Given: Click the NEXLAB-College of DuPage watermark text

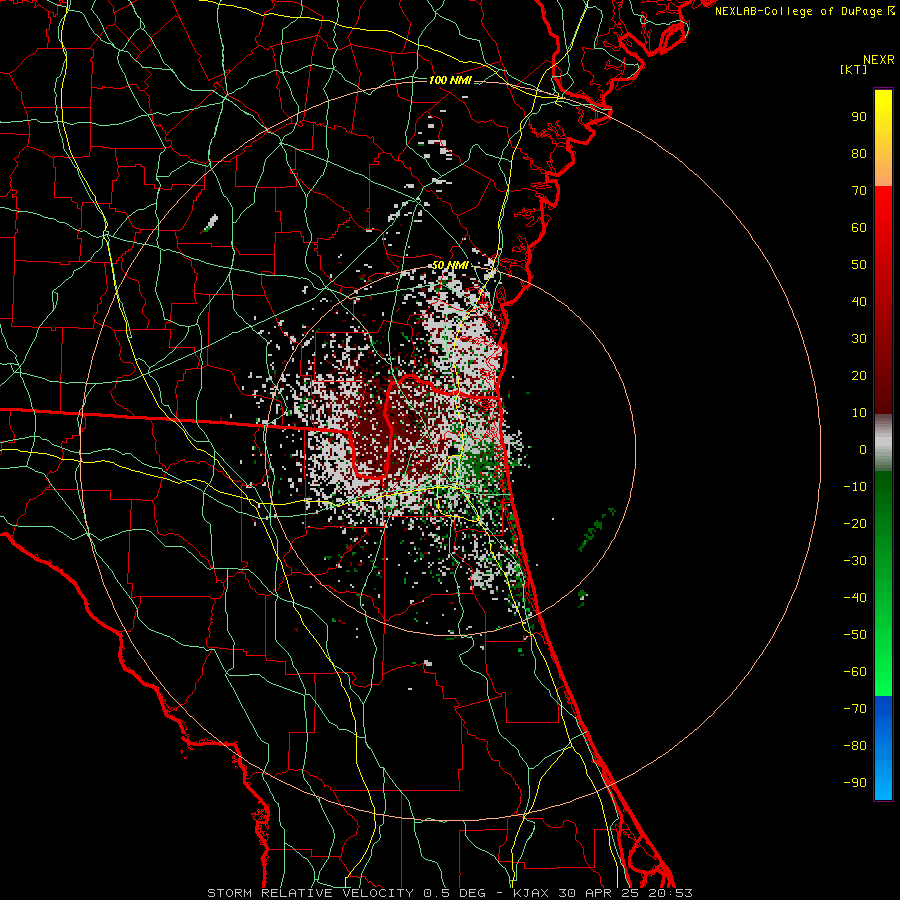Looking at the screenshot, I should click(805, 11).
